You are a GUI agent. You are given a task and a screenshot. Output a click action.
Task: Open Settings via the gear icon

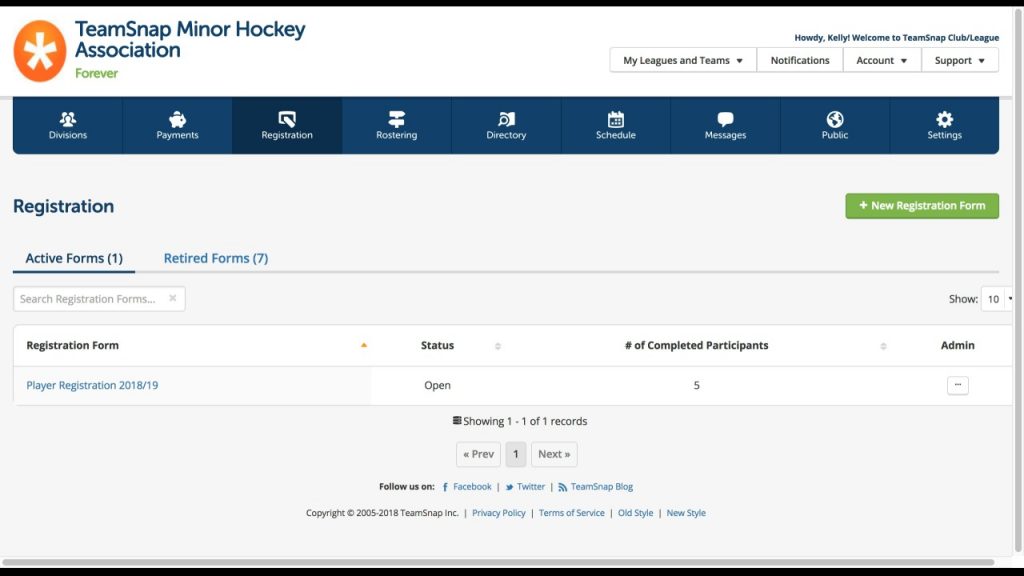coord(944,124)
